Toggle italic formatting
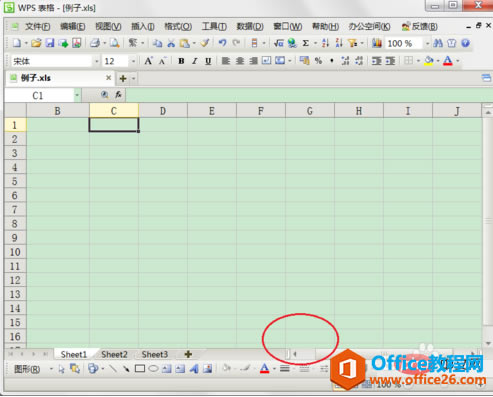The image size is (493, 397). tap(195, 61)
